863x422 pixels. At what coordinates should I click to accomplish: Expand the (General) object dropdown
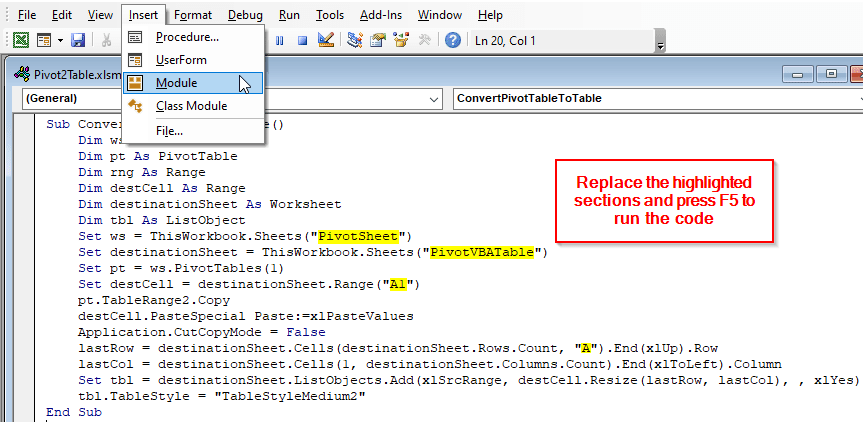click(433, 99)
